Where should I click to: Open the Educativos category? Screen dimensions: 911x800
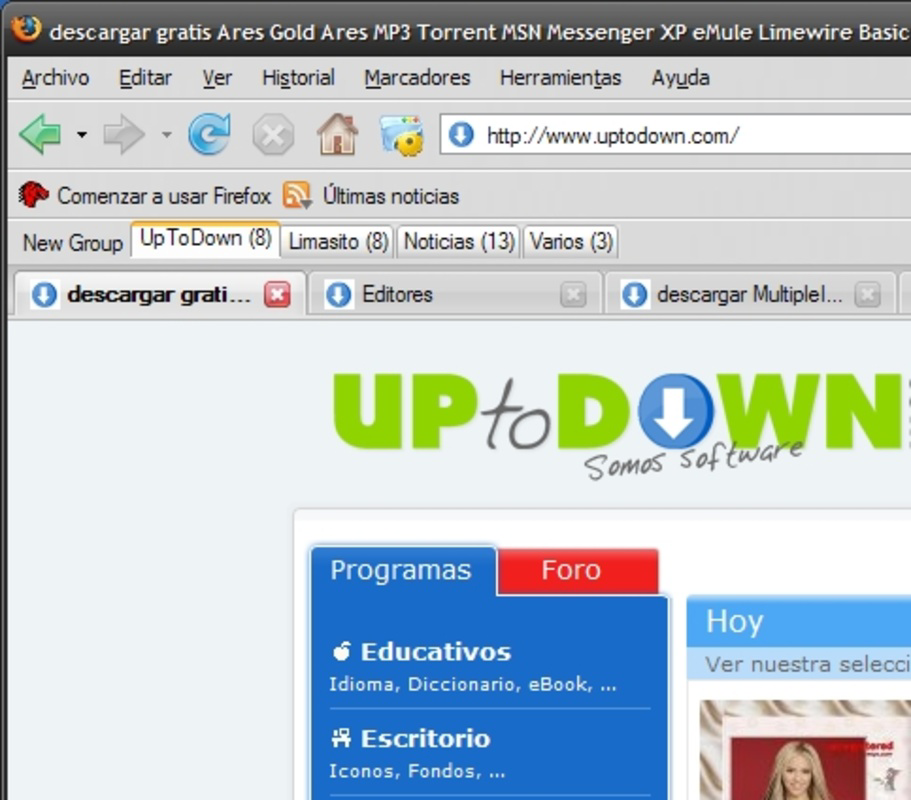pos(436,652)
